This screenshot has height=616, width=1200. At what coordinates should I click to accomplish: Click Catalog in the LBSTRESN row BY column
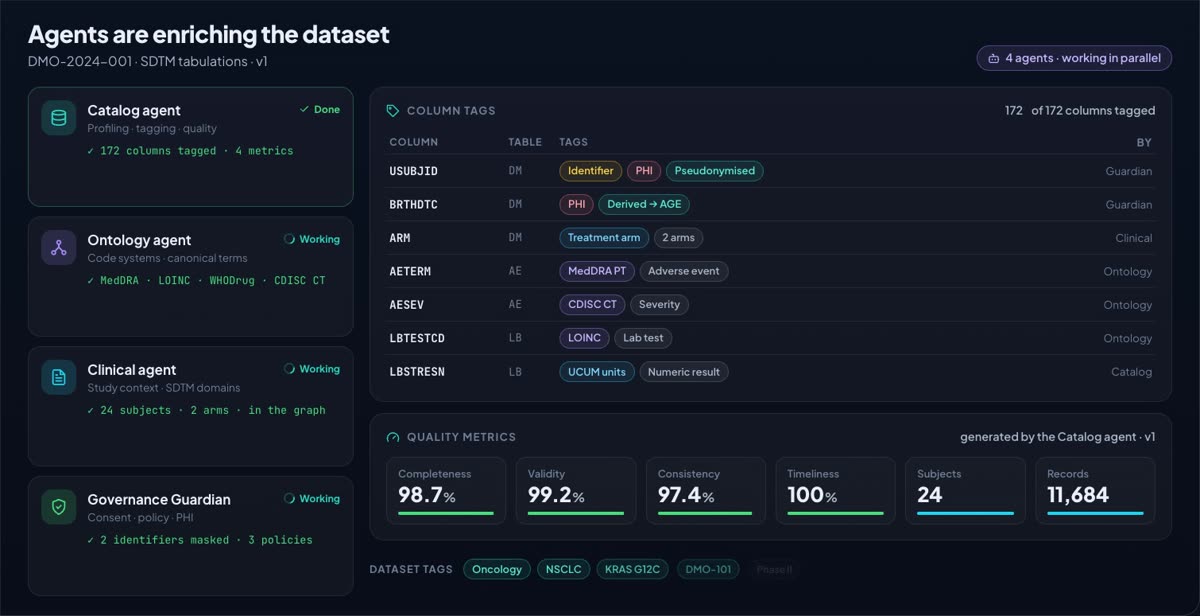pos(1131,372)
